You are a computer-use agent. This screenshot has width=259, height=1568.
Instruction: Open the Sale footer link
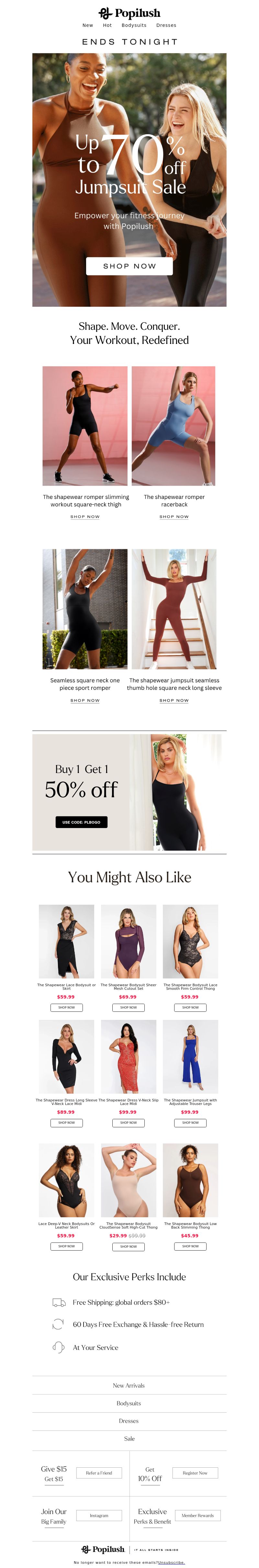(129, 1439)
